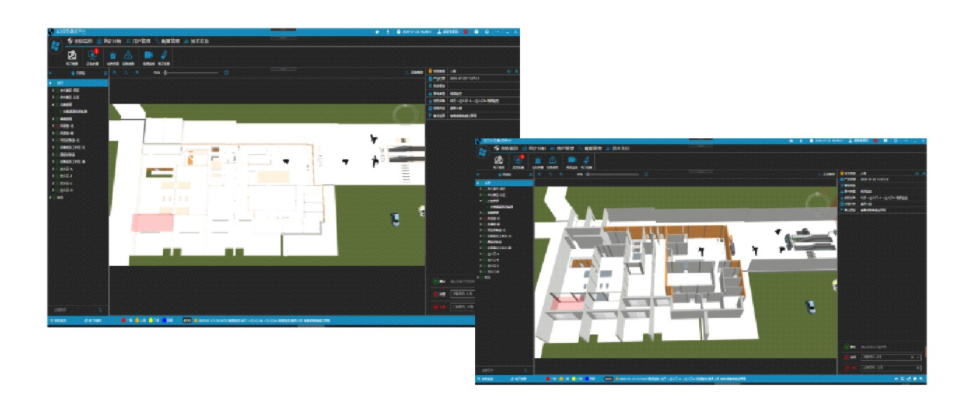Select the pink highlighted room in the 3D view

coord(567,303)
